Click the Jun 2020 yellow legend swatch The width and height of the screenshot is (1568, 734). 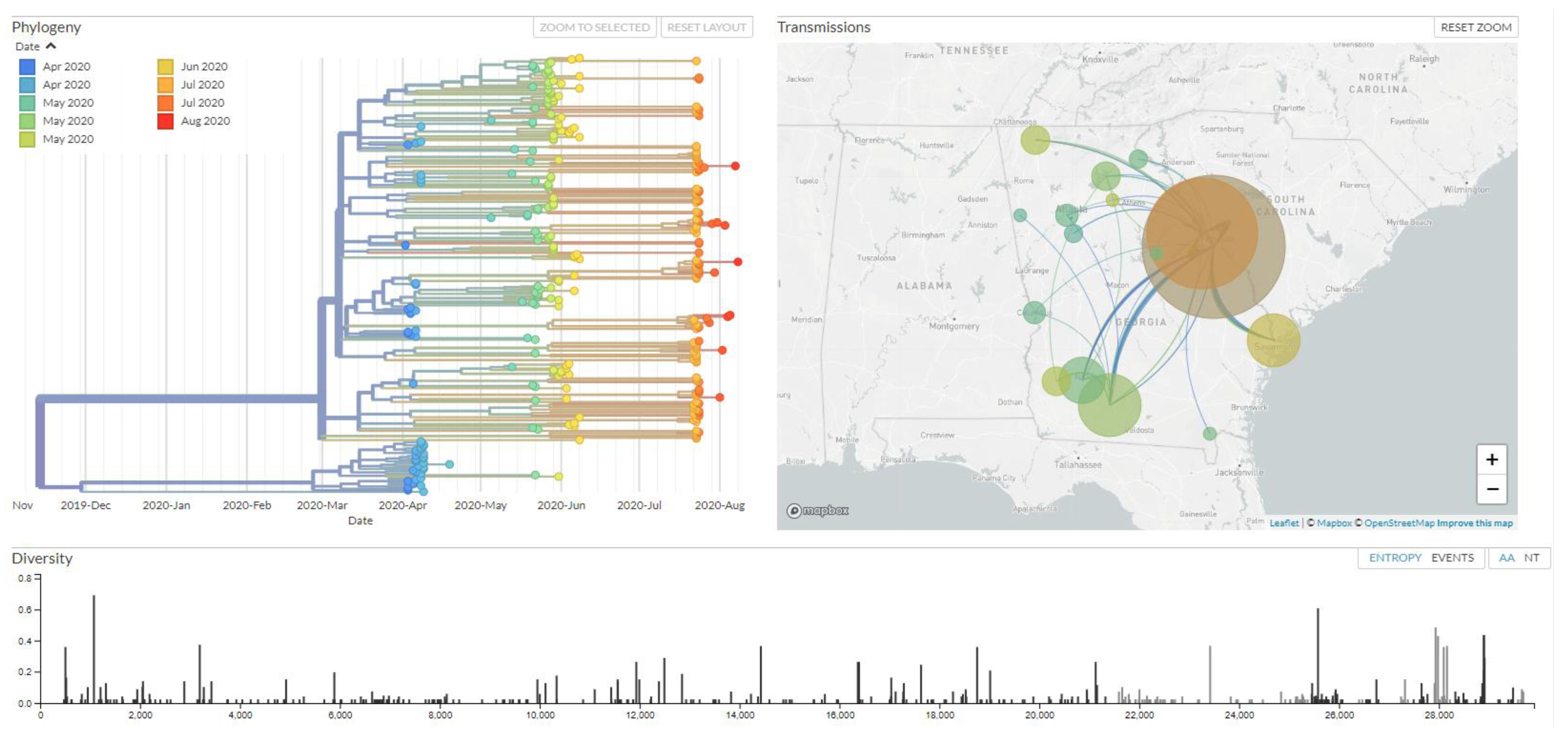pyautogui.click(x=165, y=67)
